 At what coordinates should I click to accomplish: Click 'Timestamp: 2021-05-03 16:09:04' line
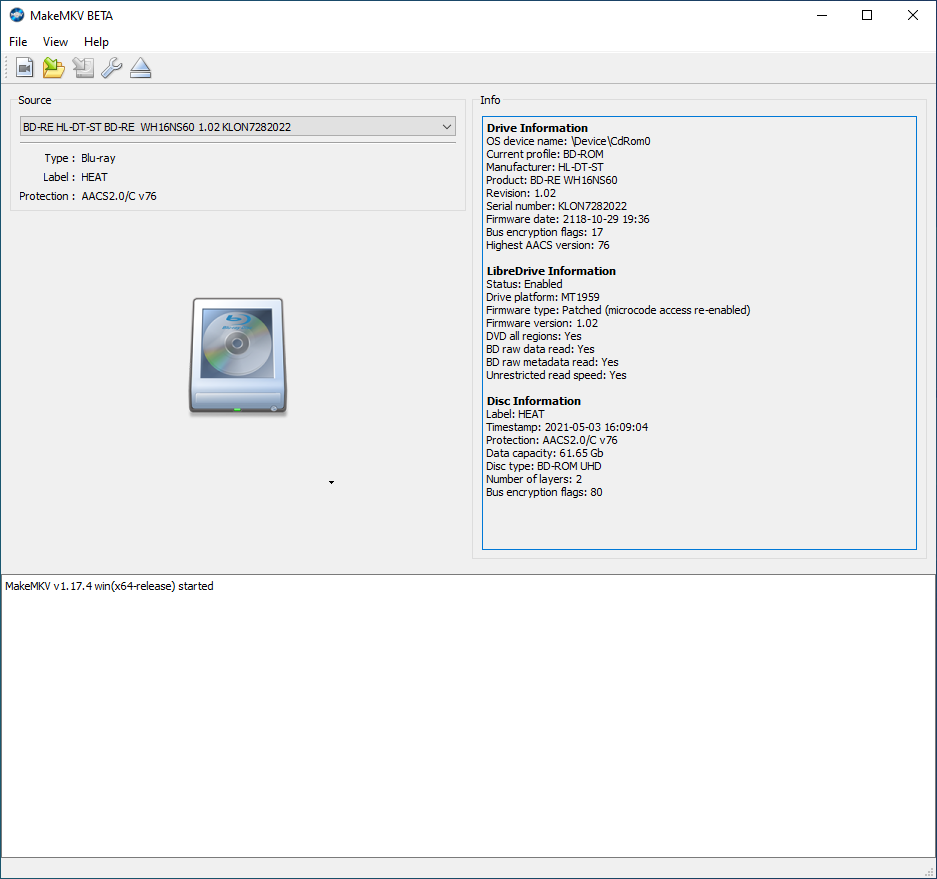click(x=567, y=427)
